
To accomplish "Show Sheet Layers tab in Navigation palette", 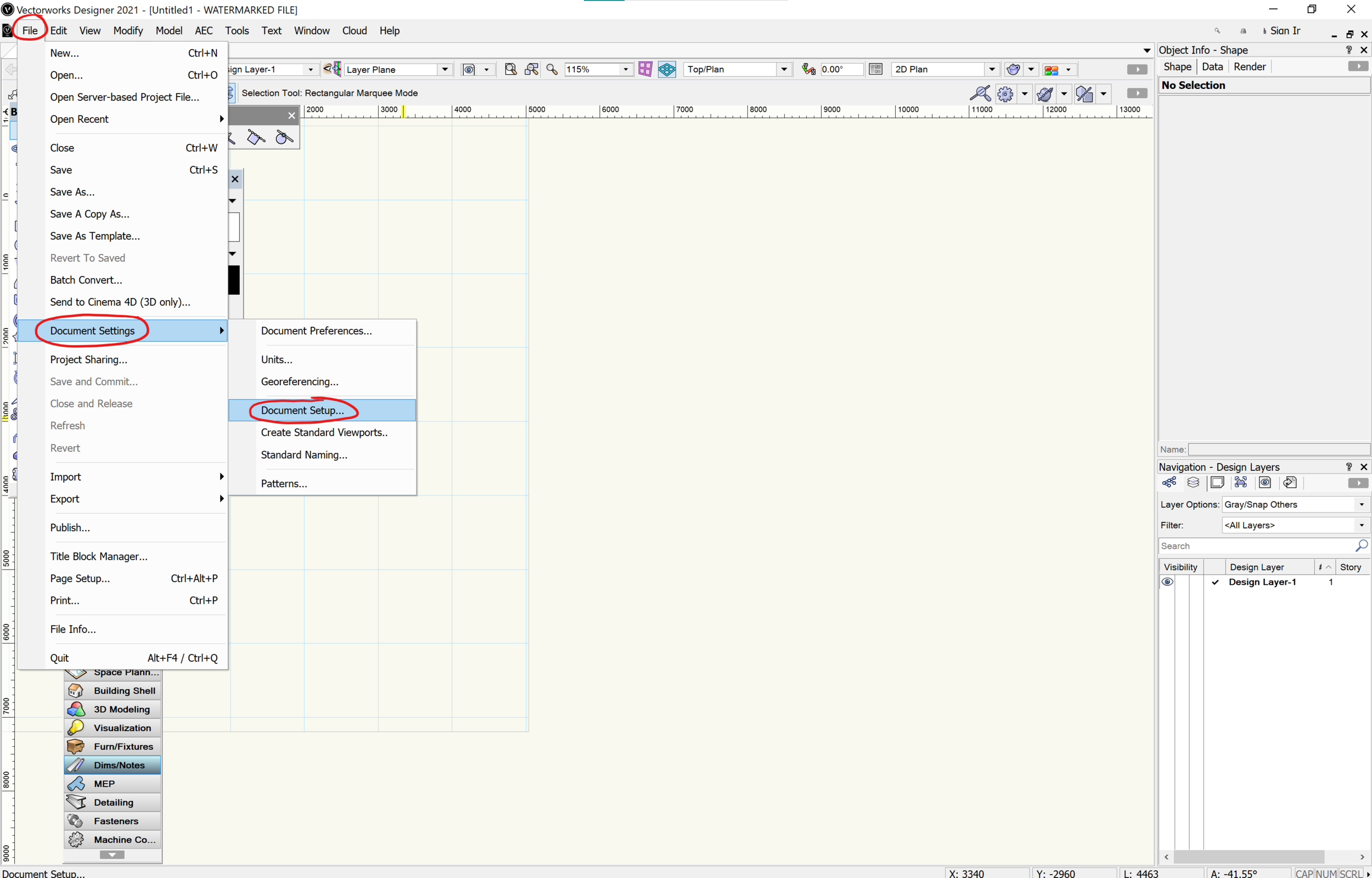I will tap(1217, 482).
